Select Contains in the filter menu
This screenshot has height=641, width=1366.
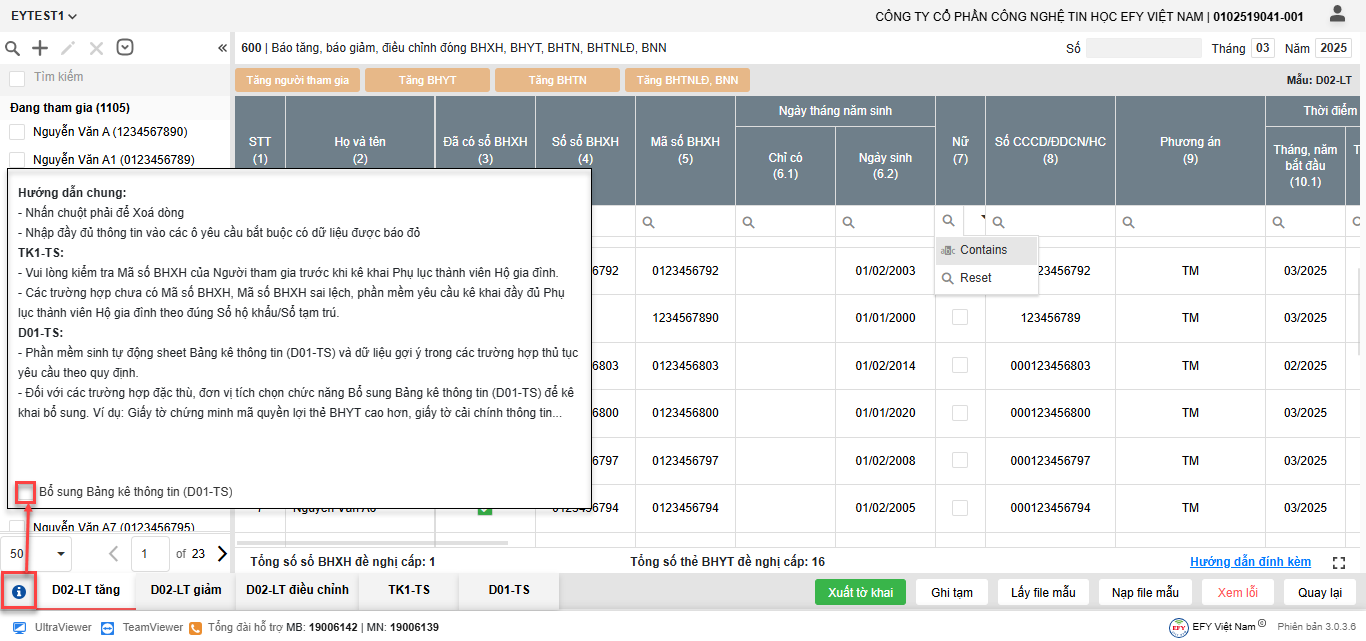pos(983,250)
